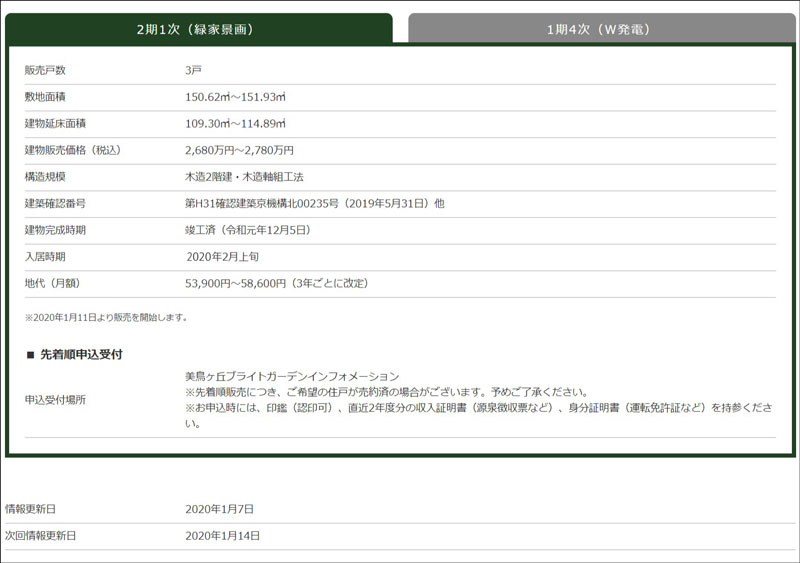This screenshot has width=800, height=563.
Task: Click the floor area value 109.30㎡～114.89㎡
Action: [235, 123]
